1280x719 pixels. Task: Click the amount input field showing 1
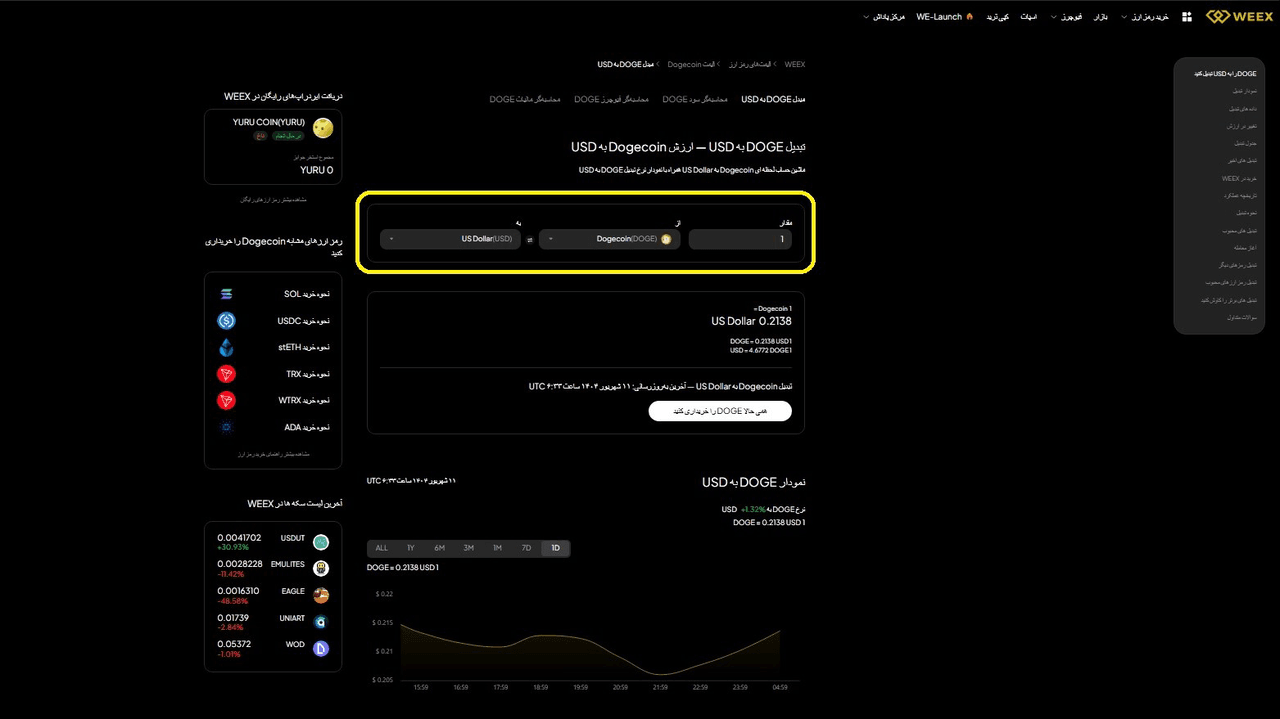(x=740, y=239)
